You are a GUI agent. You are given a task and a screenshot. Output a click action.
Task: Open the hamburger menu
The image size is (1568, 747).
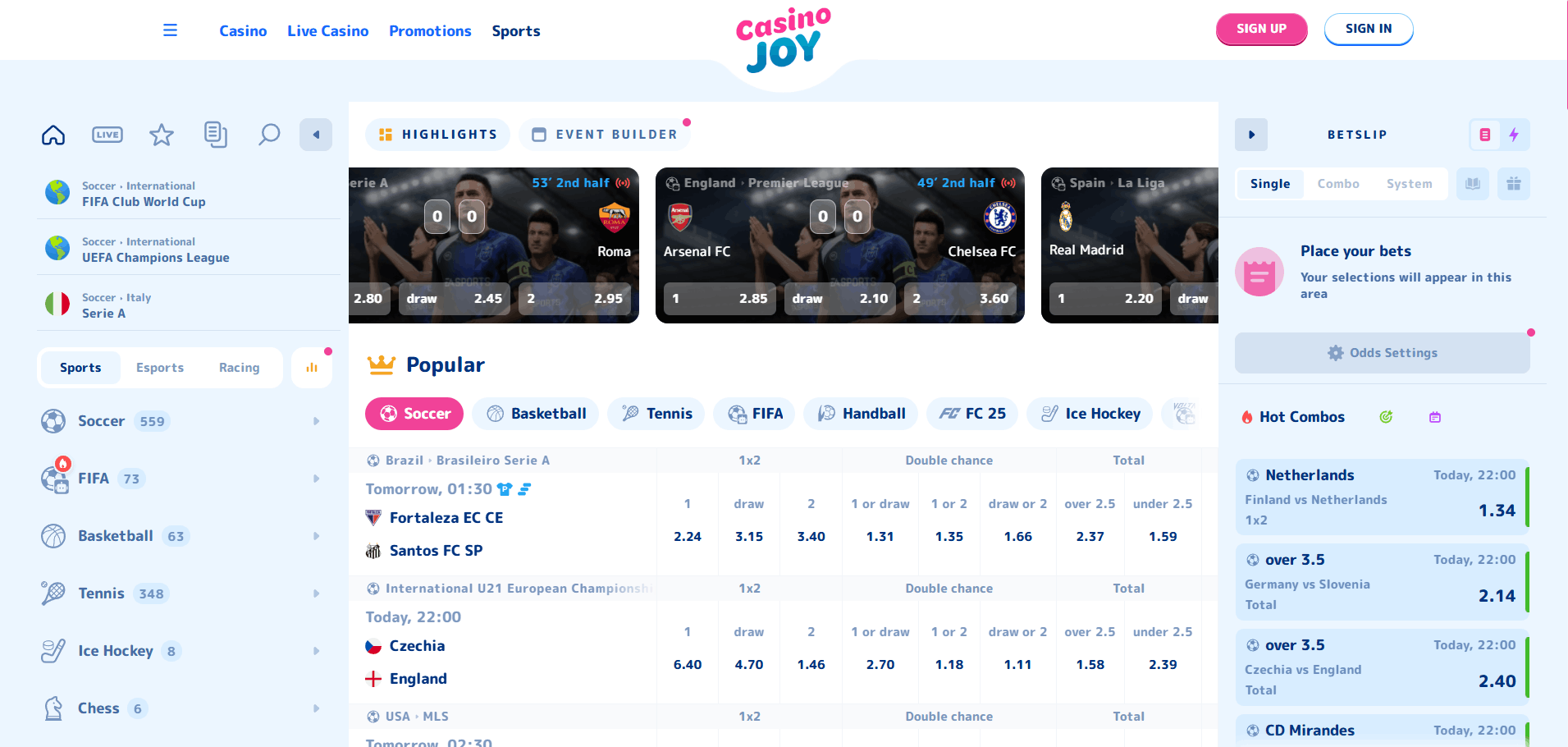(x=170, y=30)
